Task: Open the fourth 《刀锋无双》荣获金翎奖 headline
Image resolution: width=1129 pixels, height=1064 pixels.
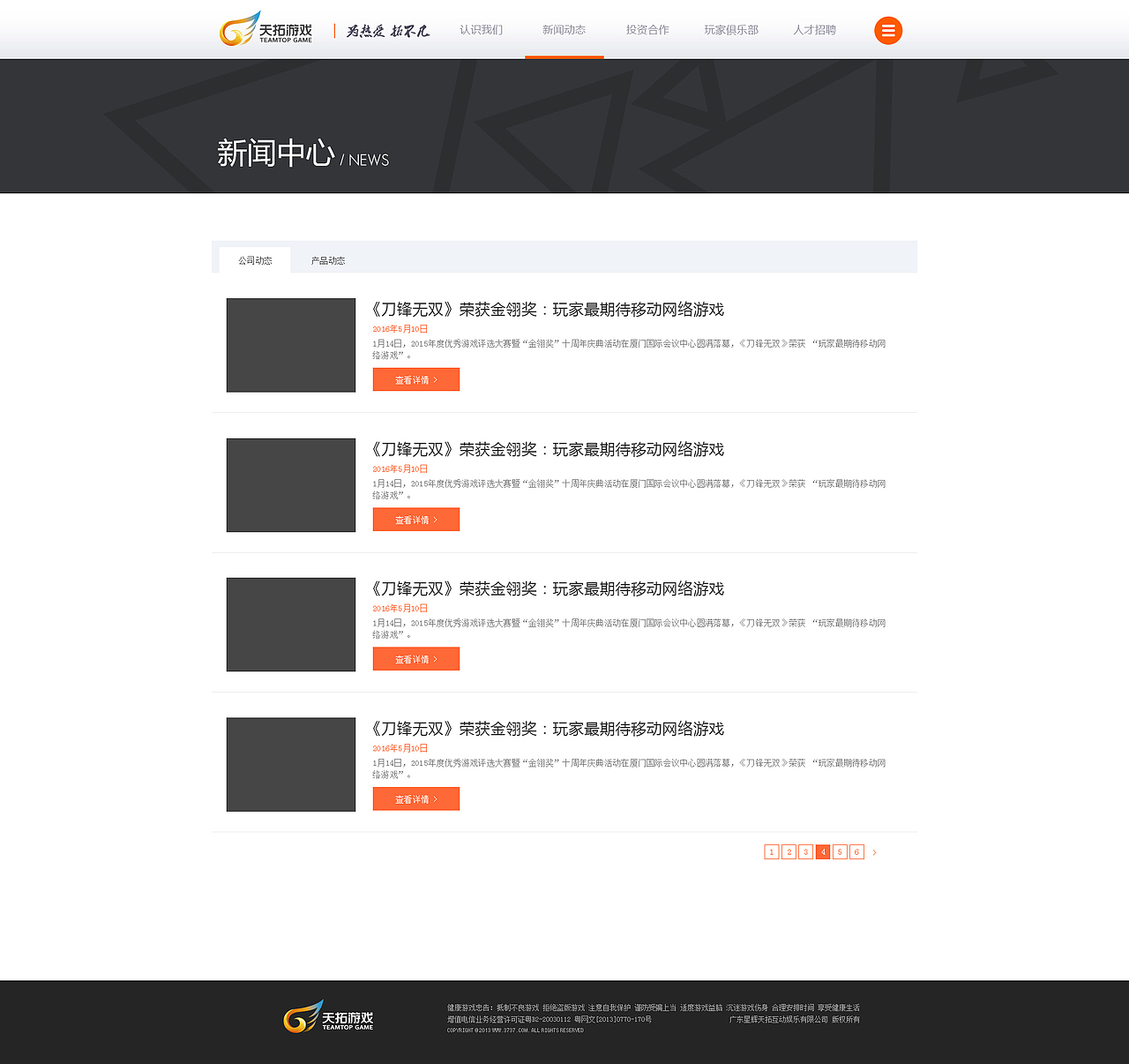Action: click(x=548, y=729)
